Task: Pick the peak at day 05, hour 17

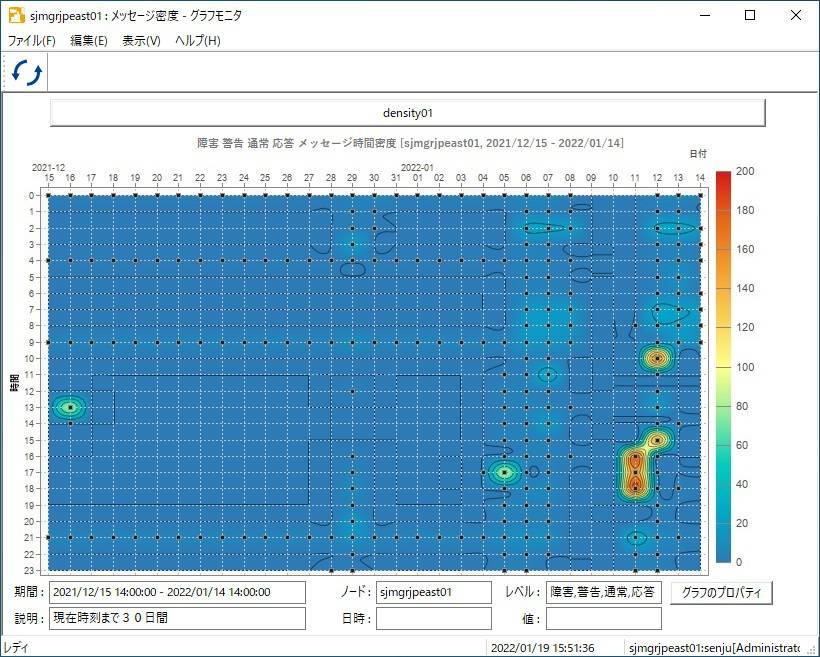Action: pos(504,472)
